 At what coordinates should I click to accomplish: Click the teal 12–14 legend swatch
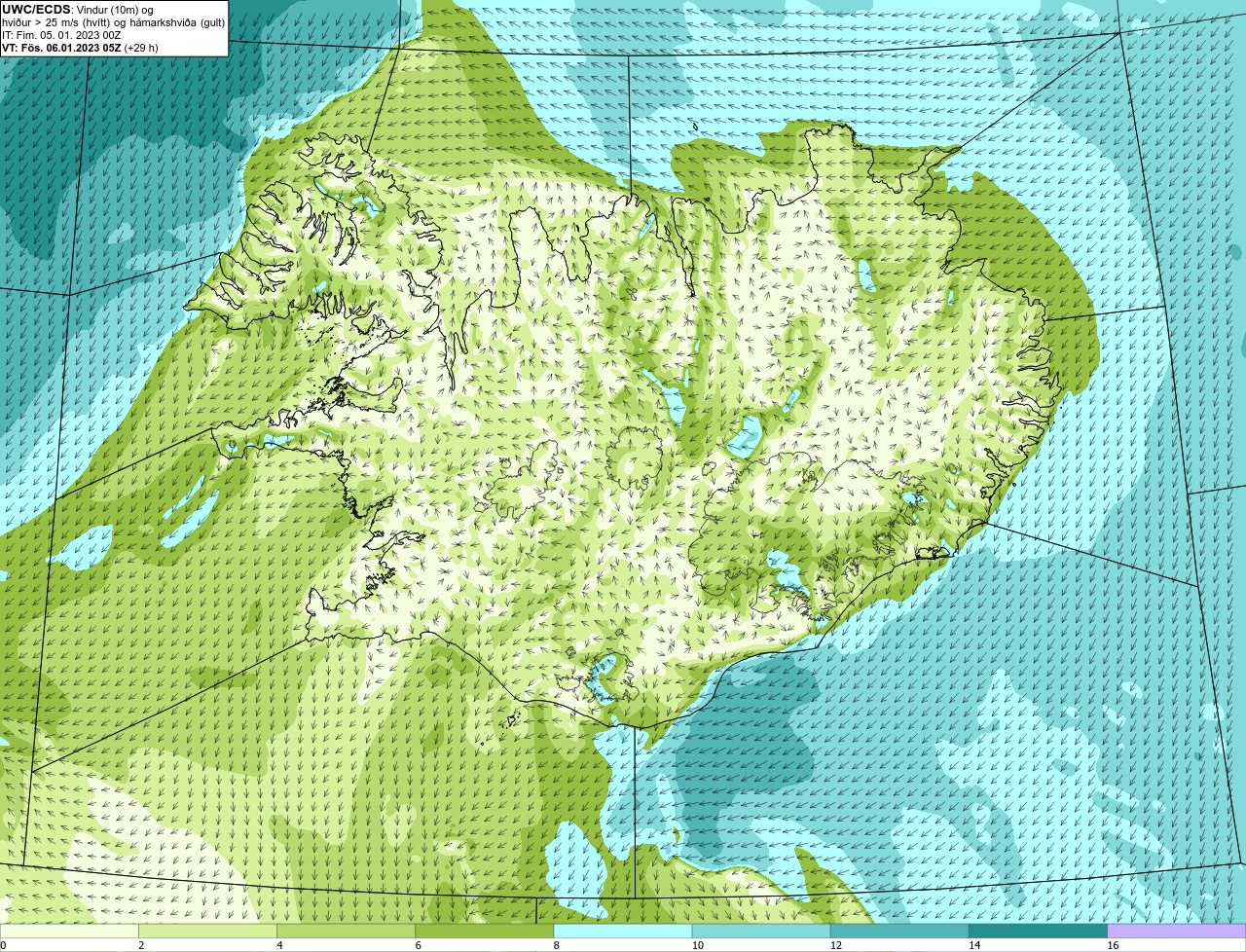899,932
